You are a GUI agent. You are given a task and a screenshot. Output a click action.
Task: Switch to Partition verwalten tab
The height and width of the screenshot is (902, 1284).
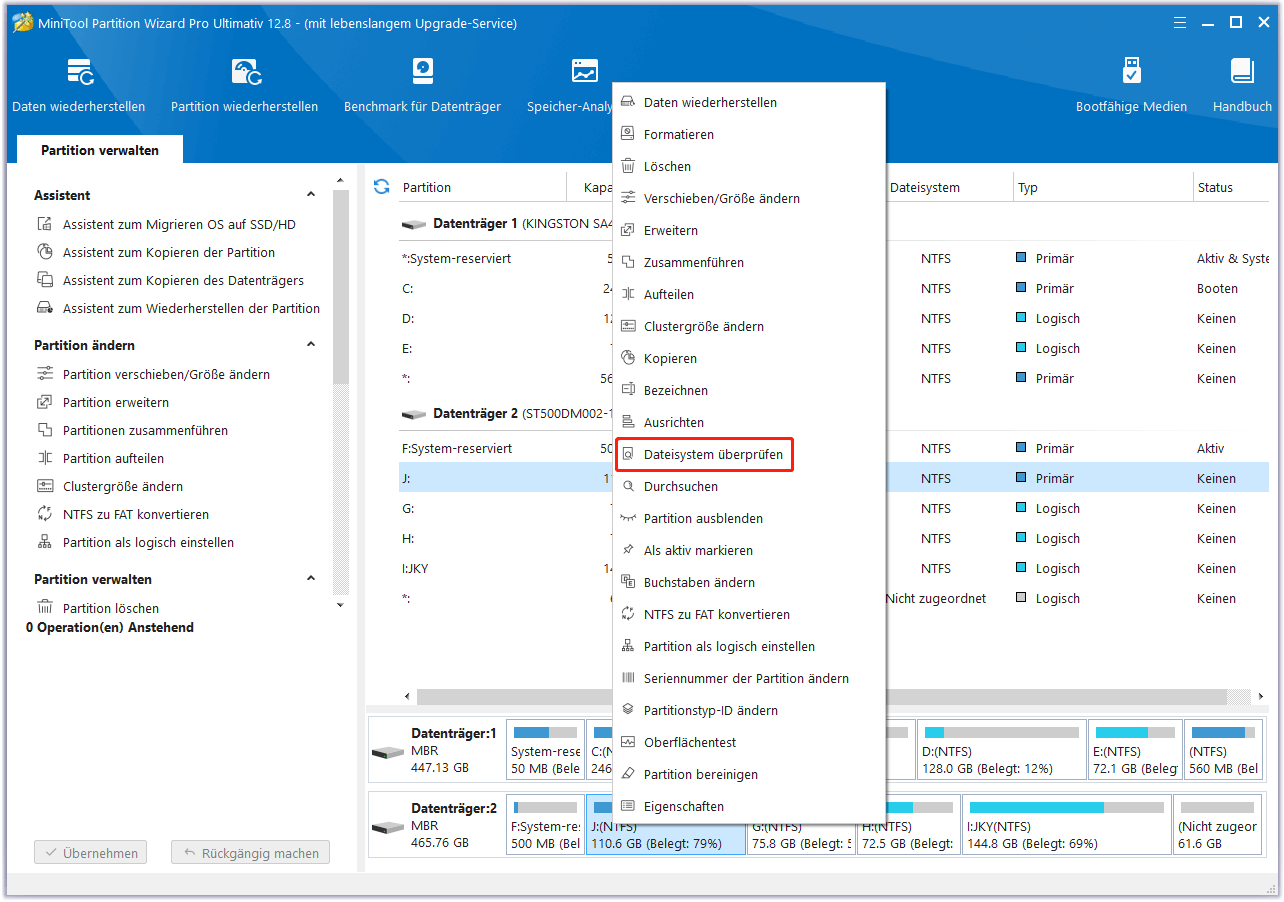click(100, 150)
